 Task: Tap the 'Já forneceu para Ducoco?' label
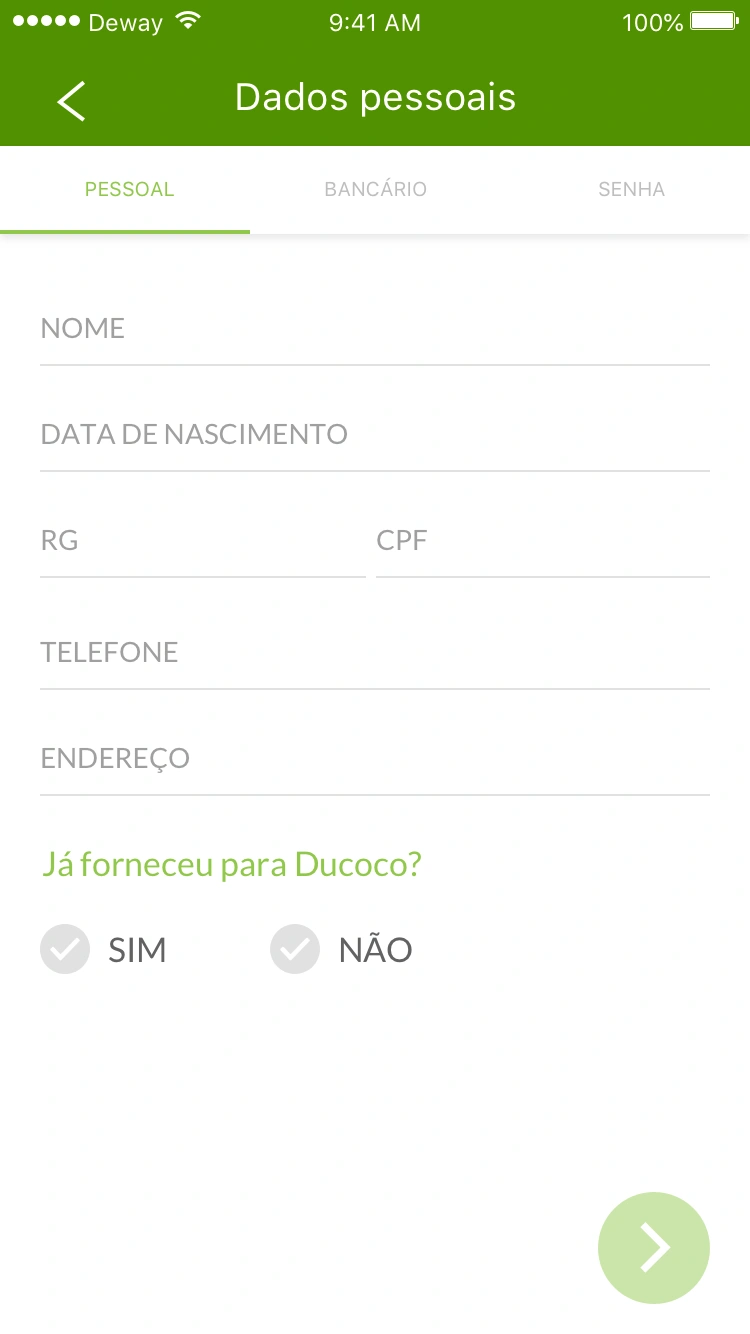point(231,865)
